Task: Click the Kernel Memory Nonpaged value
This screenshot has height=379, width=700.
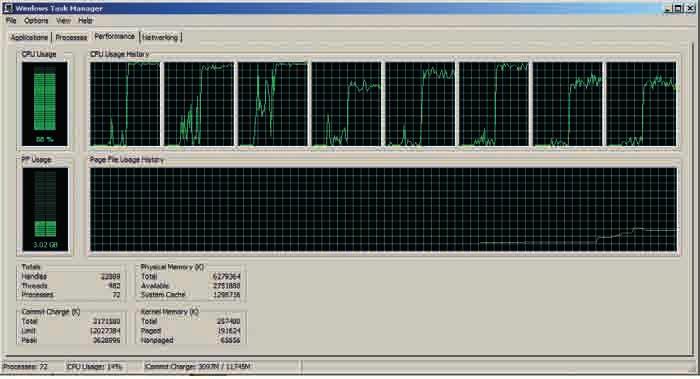Action: pyautogui.click(x=230, y=340)
